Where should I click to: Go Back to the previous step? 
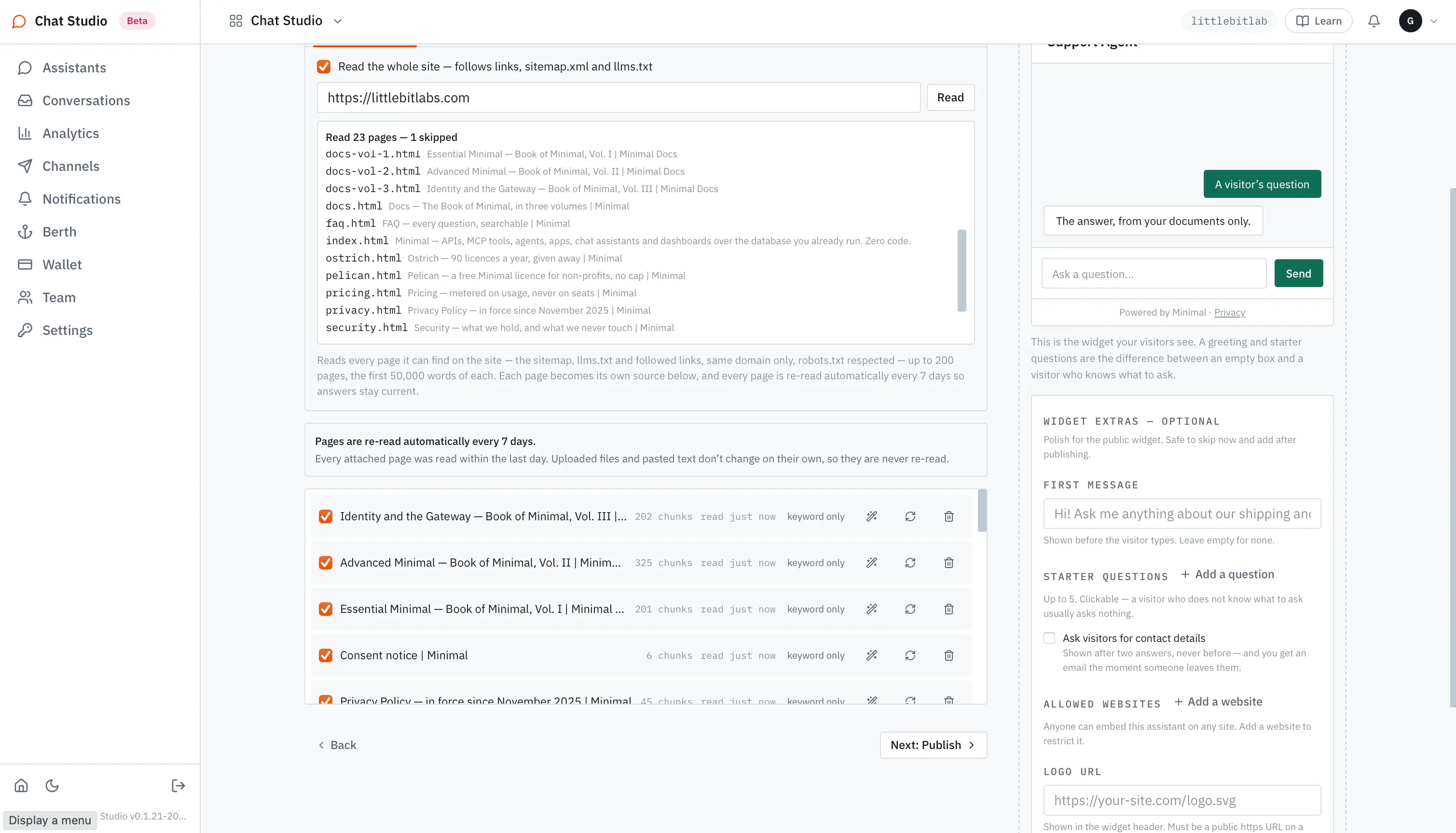[x=337, y=745]
